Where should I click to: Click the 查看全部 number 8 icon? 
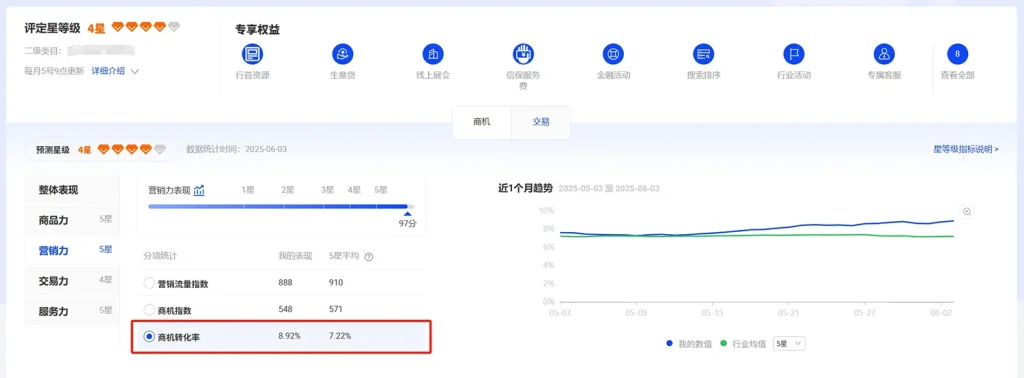click(x=957, y=54)
